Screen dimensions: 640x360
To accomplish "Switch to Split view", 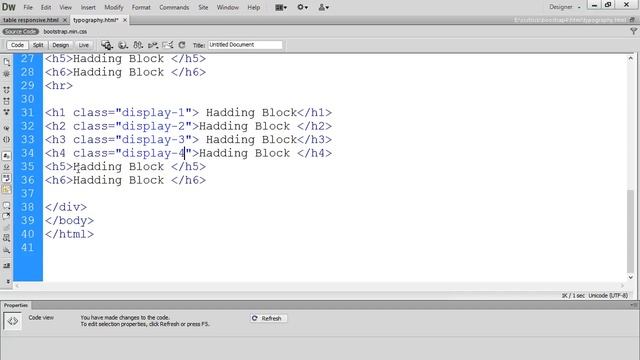I will click(38, 45).
